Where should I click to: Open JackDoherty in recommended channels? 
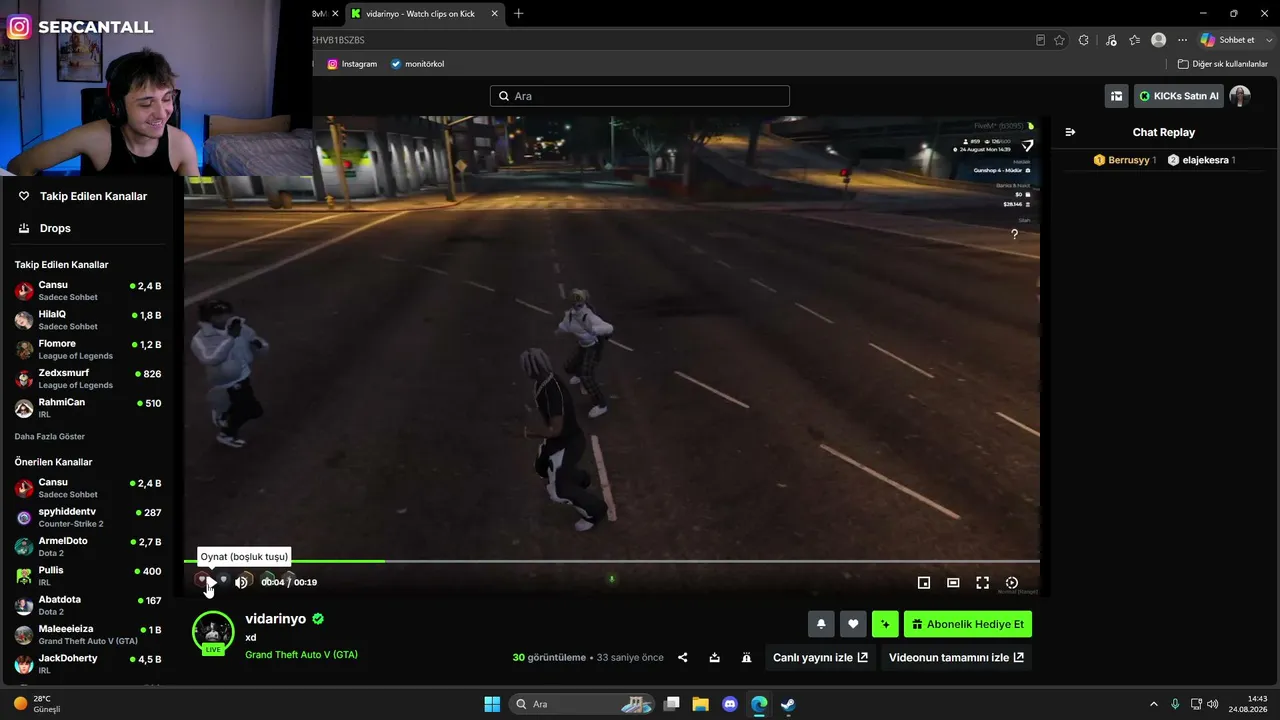[x=88, y=663]
